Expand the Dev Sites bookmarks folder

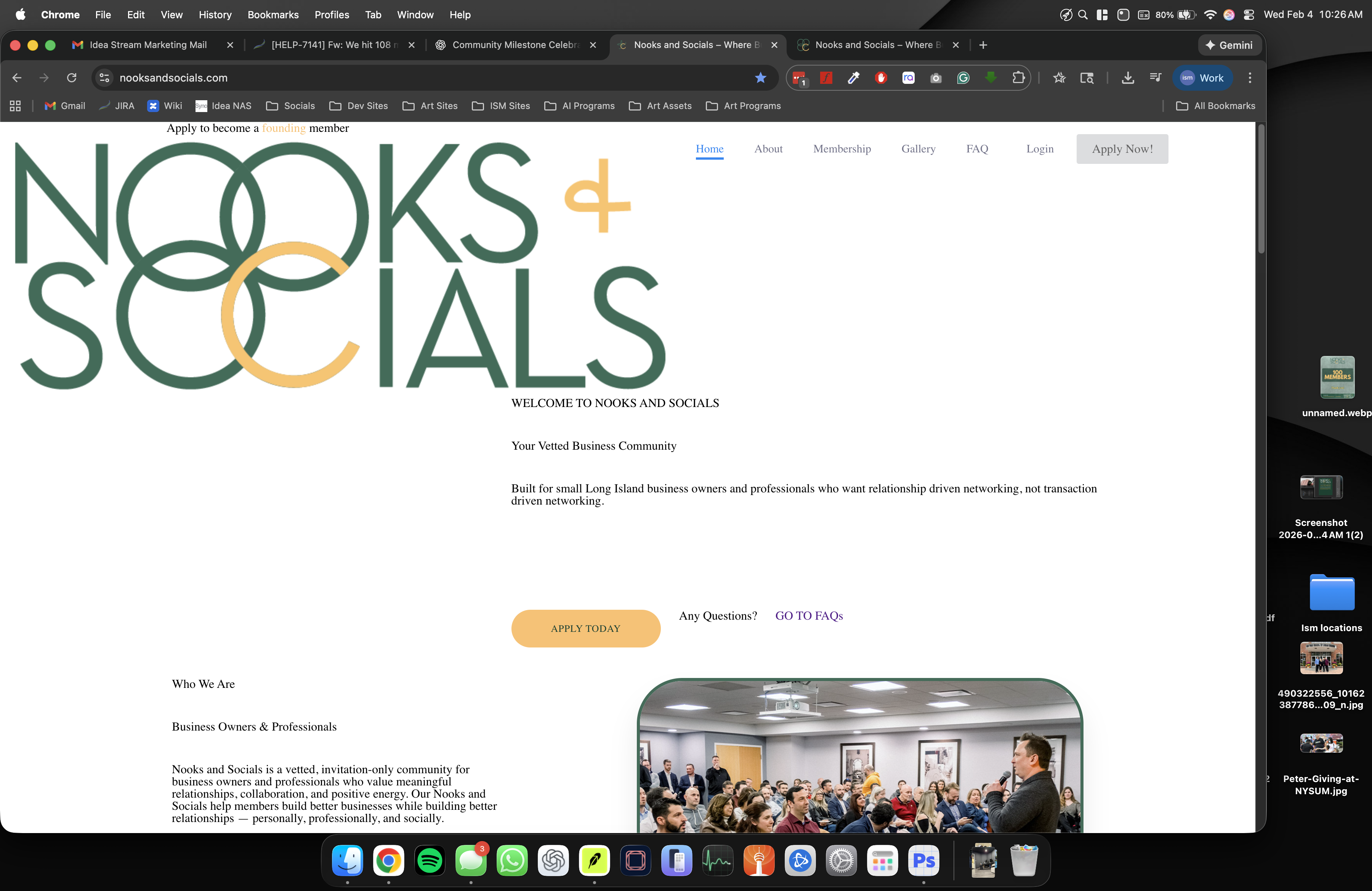tap(359, 106)
